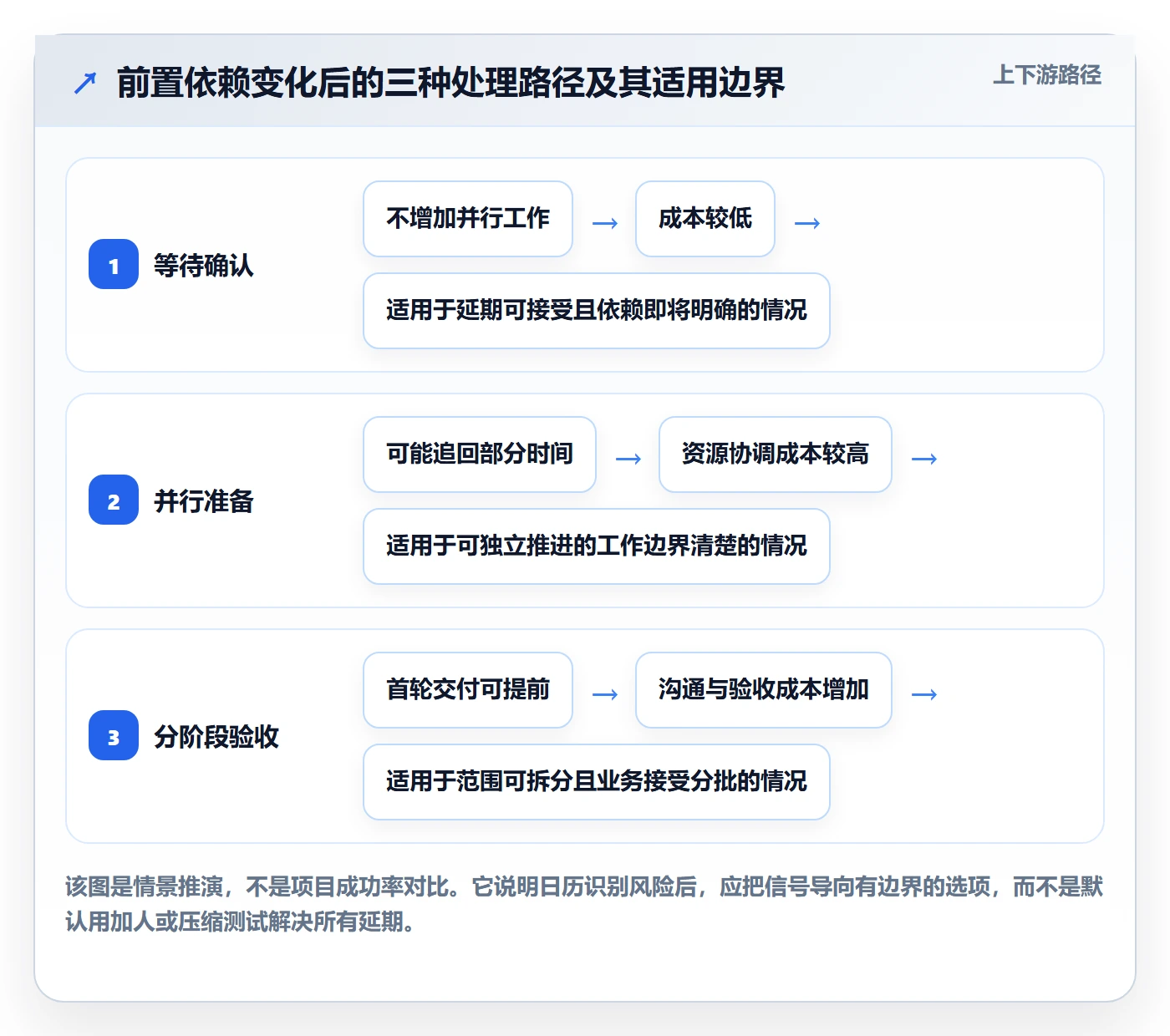This screenshot has width=1170, height=1036.
Task: Open the 适用于延期可接受且依赖即将明确的情况 box
Action: (x=597, y=311)
